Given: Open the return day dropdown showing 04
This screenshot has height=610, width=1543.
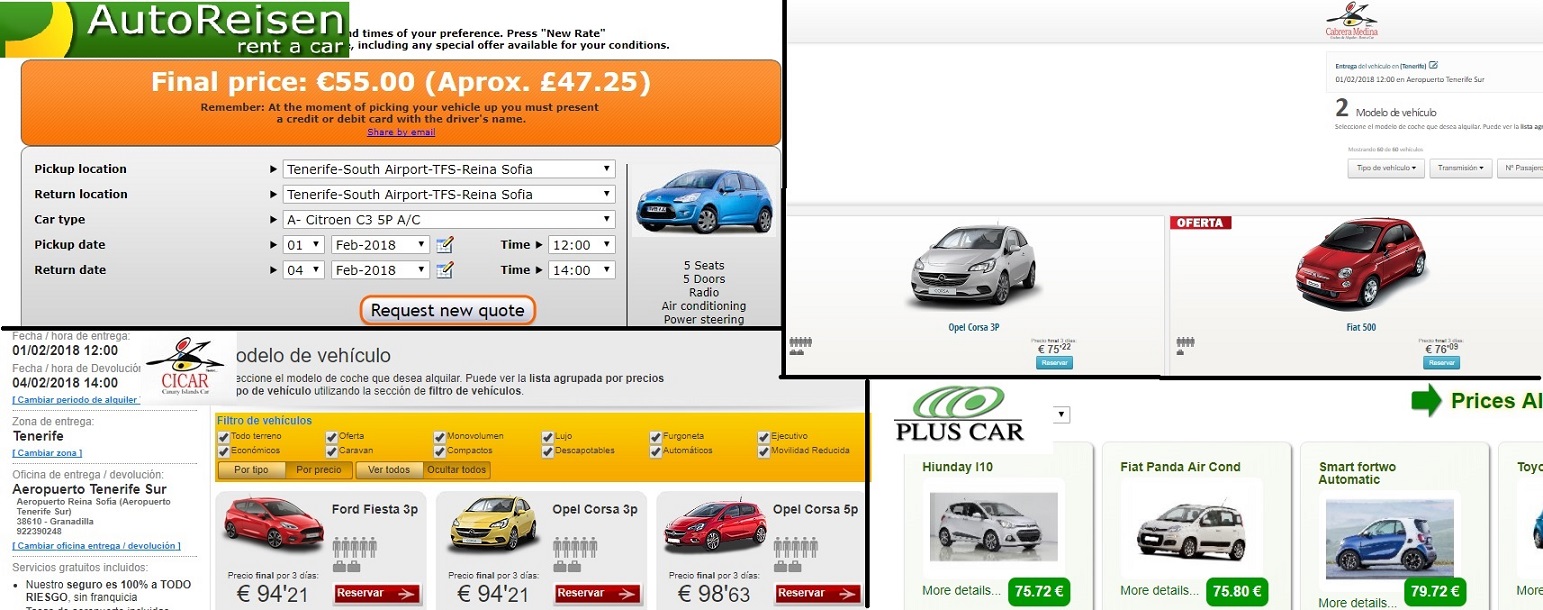Looking at the screenshot, I should click(304, 269).
